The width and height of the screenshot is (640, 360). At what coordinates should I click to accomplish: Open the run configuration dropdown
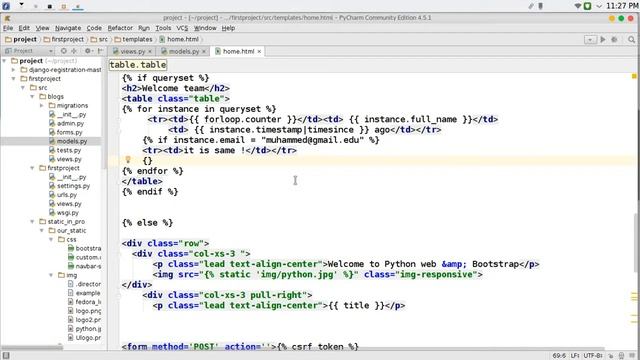(x=590, y=40)
